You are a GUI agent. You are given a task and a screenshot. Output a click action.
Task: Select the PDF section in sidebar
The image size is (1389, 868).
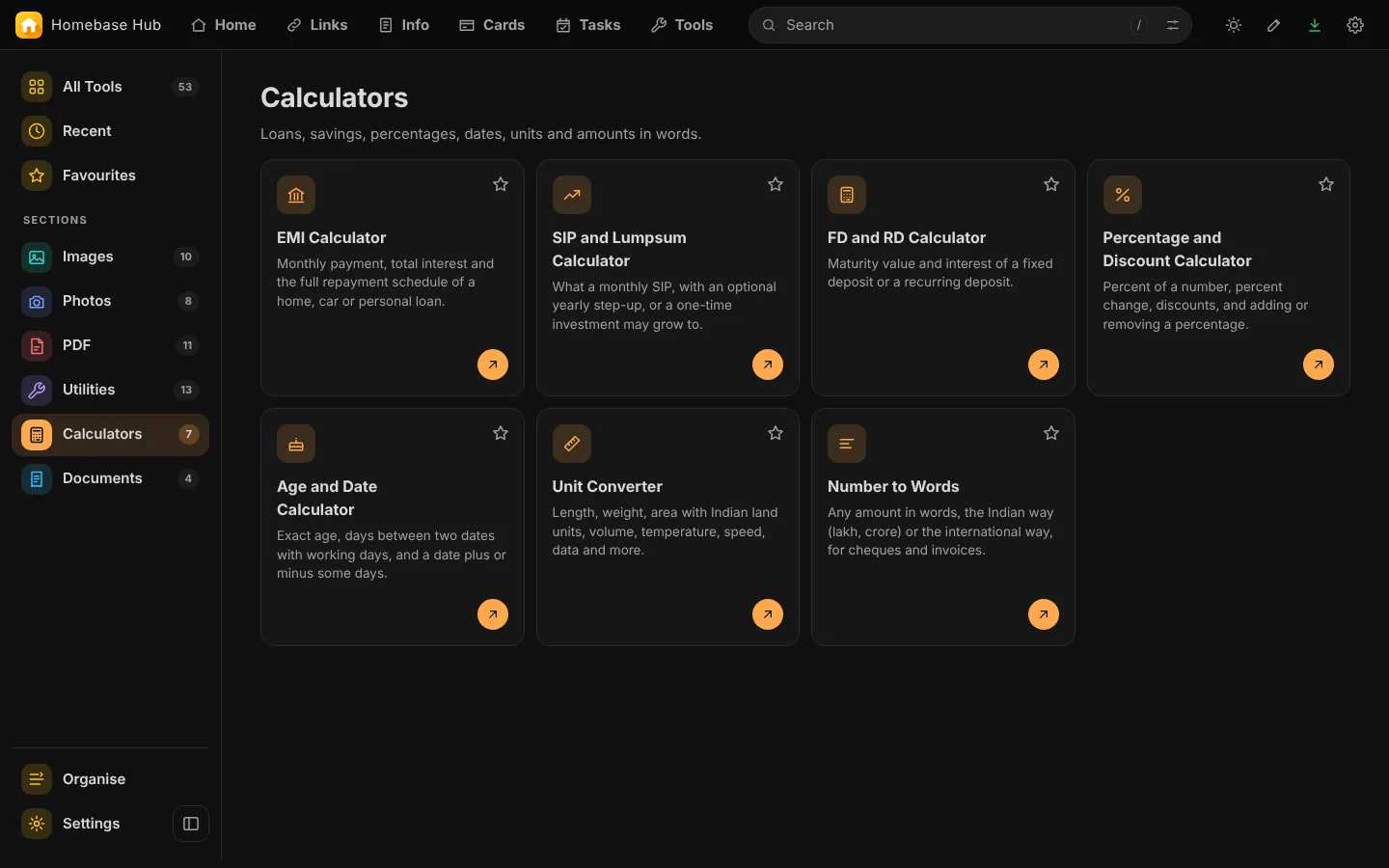tap(110, 345)
